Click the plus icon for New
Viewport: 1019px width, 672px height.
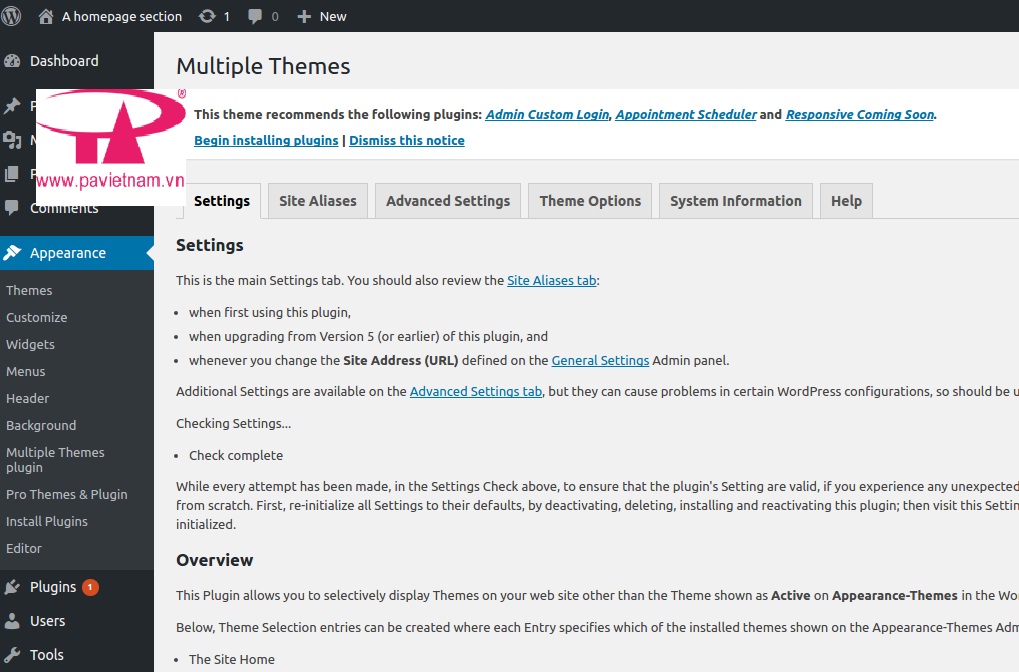(x=304, y=16)
